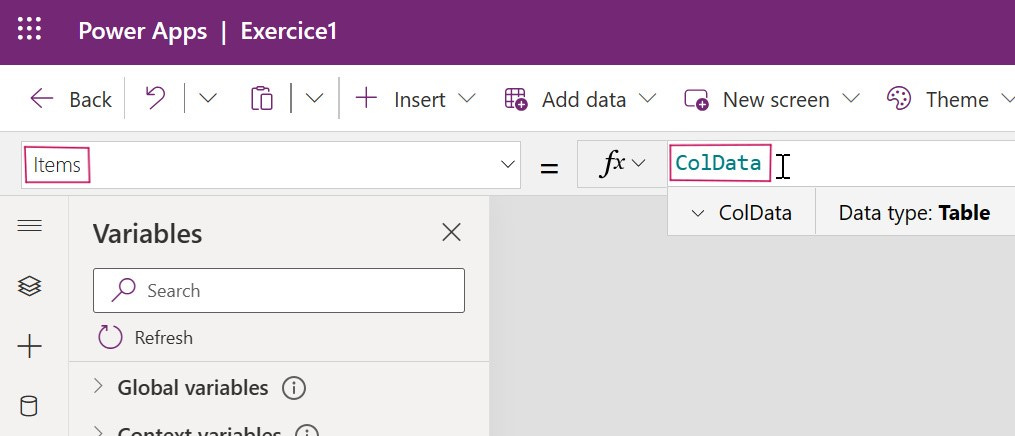Screen dimensions: 1015x436
Task: Go back with the Back arrow
Action: click(x=71, y=100)
